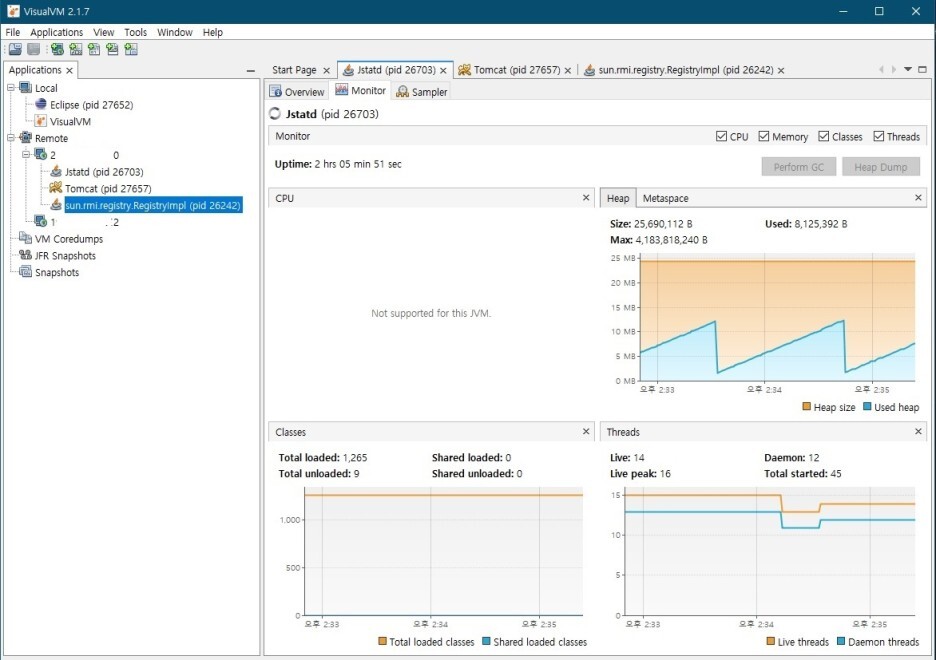The height and width of the screenshot is (660, 936).
Task: Close the Threads graph panel
Action: coord(918,431)
